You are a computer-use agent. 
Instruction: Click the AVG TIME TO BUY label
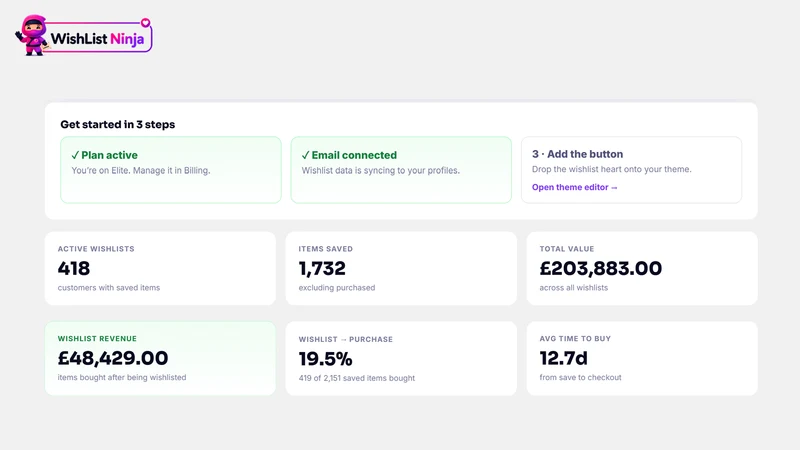575,339
